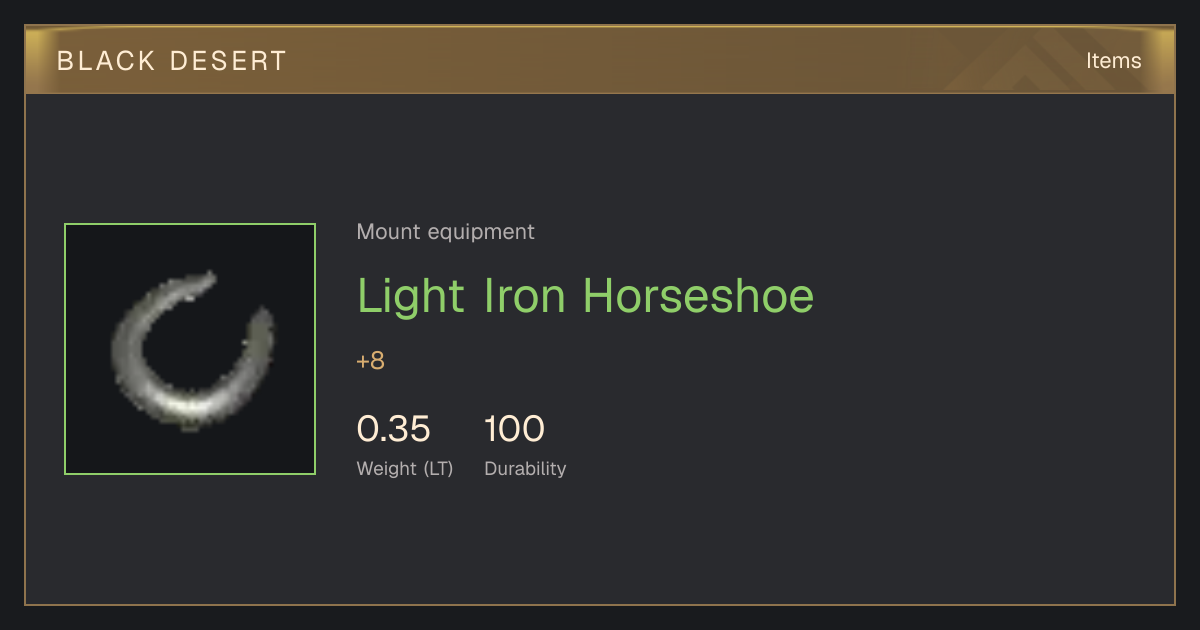Click the word "equipment" in category label

click(x=481, y=232)
